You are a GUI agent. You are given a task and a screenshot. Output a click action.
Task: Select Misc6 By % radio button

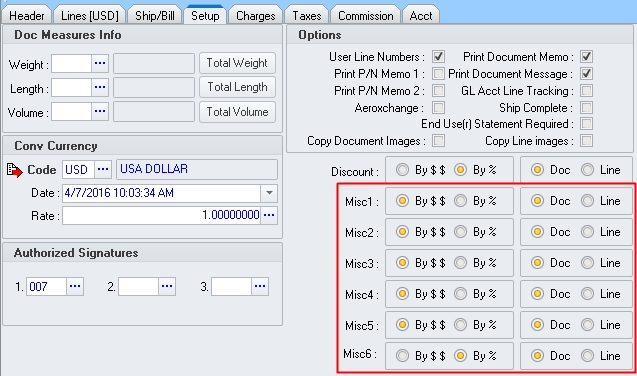[x=460, y=356]
